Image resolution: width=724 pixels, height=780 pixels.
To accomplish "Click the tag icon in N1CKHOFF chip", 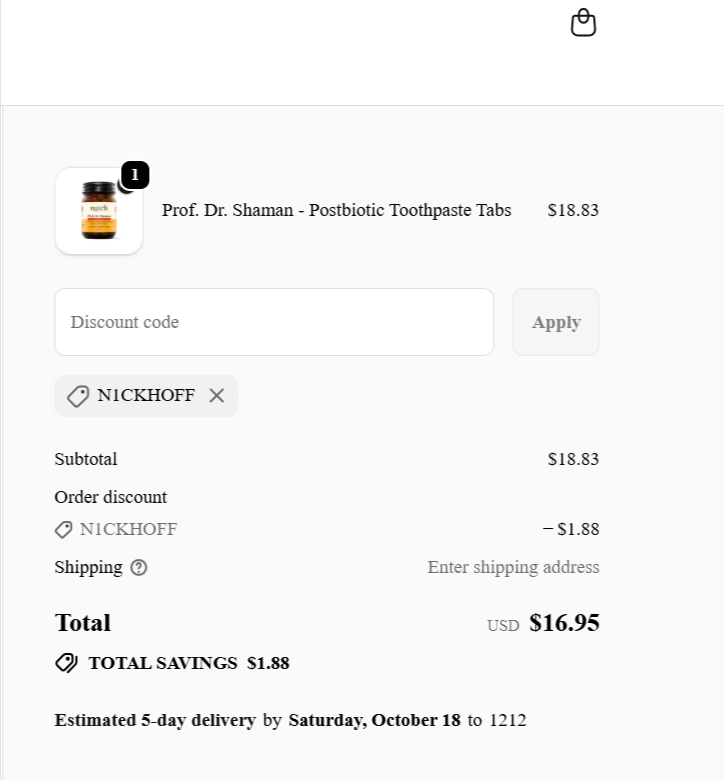I will [78, 396].
